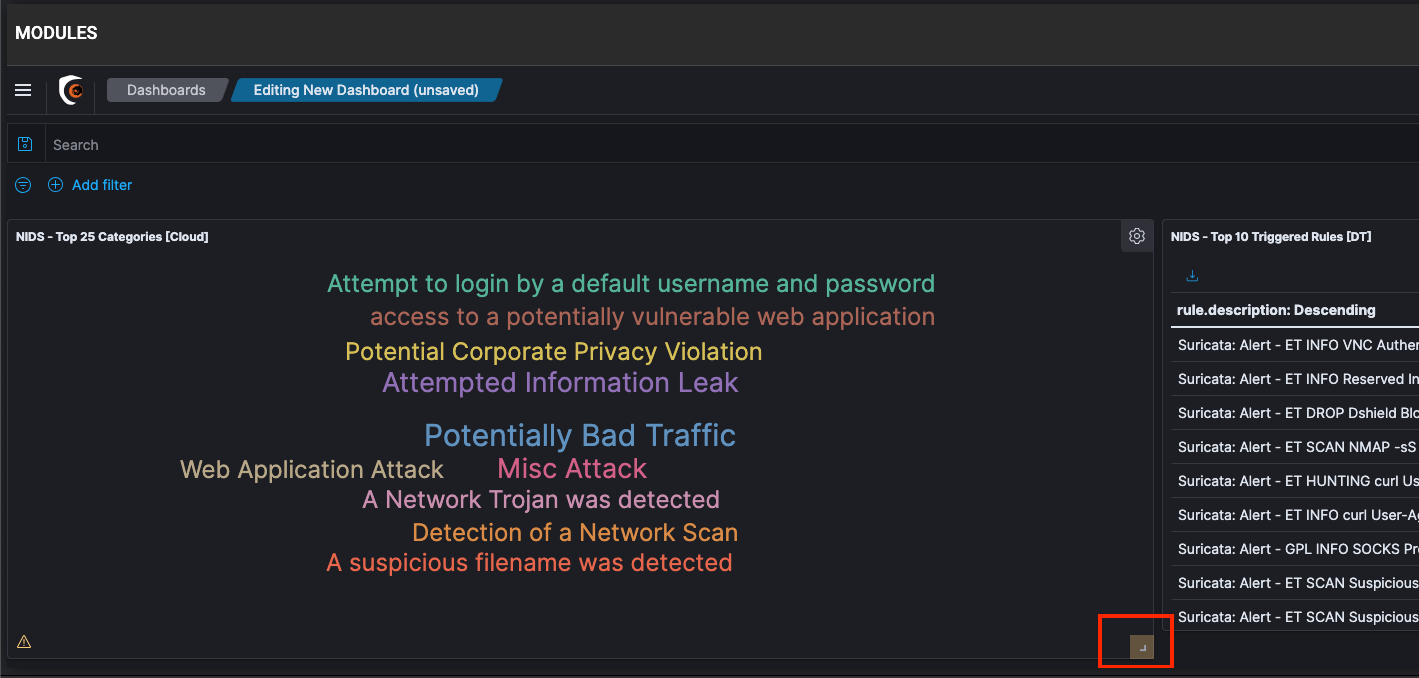
Task: Go to the Dashboards breadcrumb
Action: 166,90
